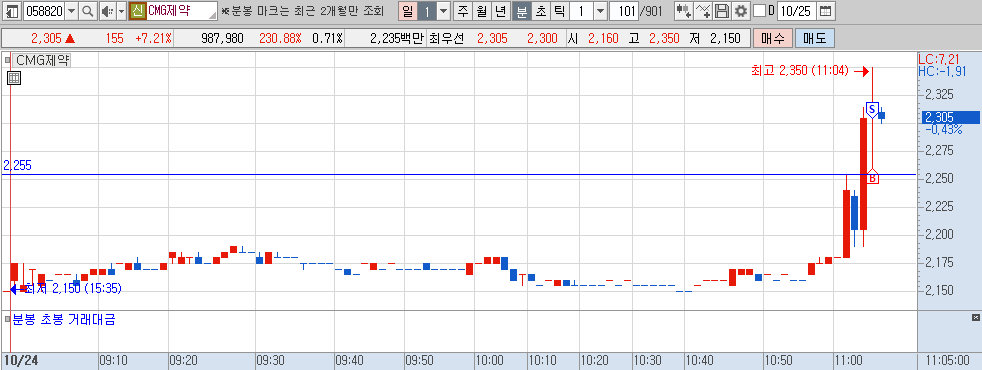The width and height of the screenshot is (982, 370).
Task: Click the 0.71% turnover value
Action: [327, 38]
